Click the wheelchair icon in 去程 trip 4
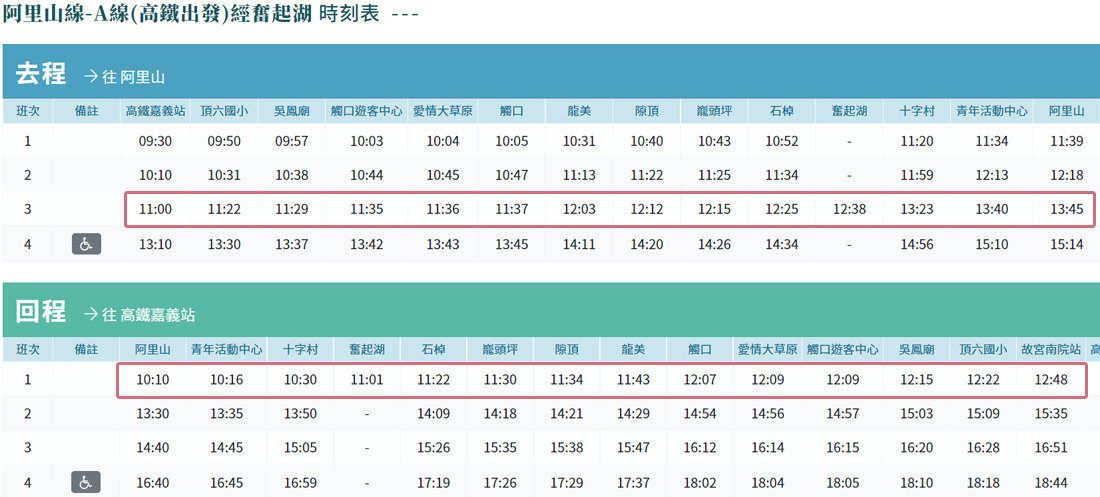 pos(86,244)
